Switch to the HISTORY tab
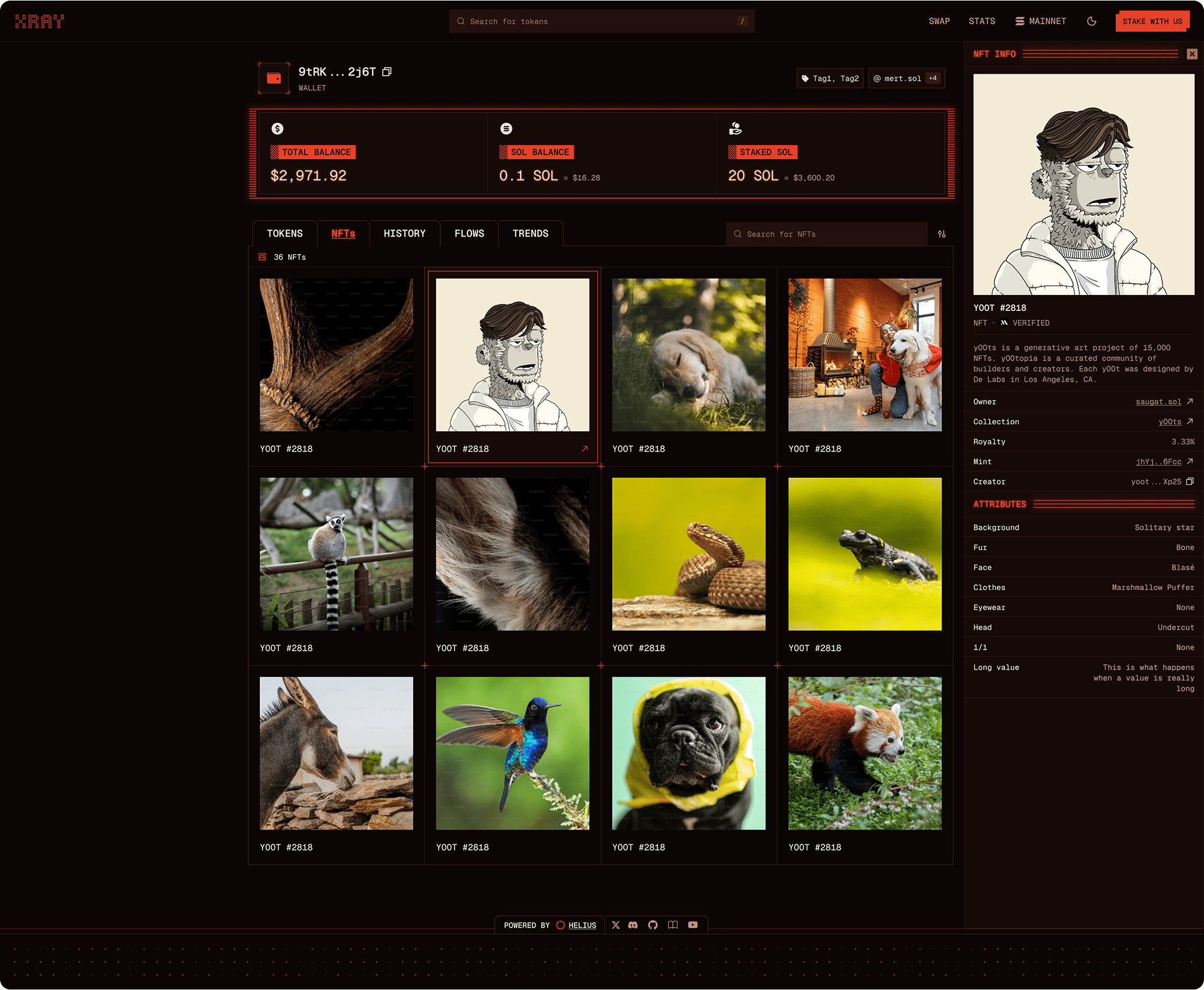This screenshot has height=990, width=1204. [x=404, y=234]
